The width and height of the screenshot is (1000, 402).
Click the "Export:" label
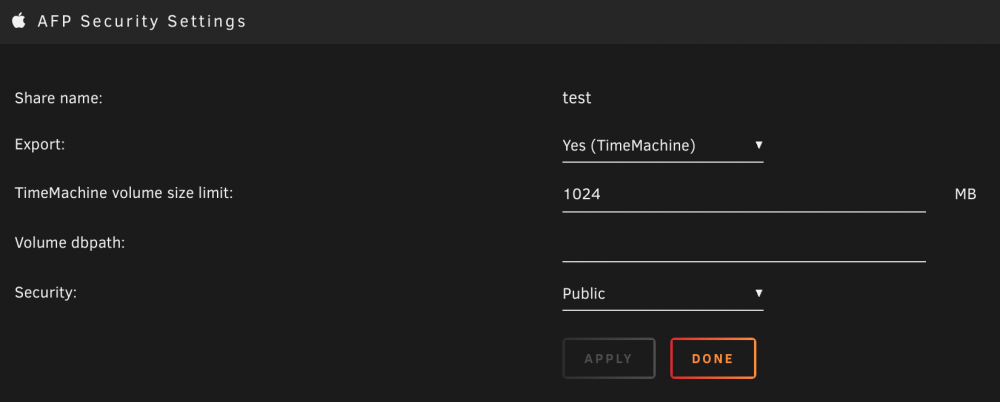[40, 144]
